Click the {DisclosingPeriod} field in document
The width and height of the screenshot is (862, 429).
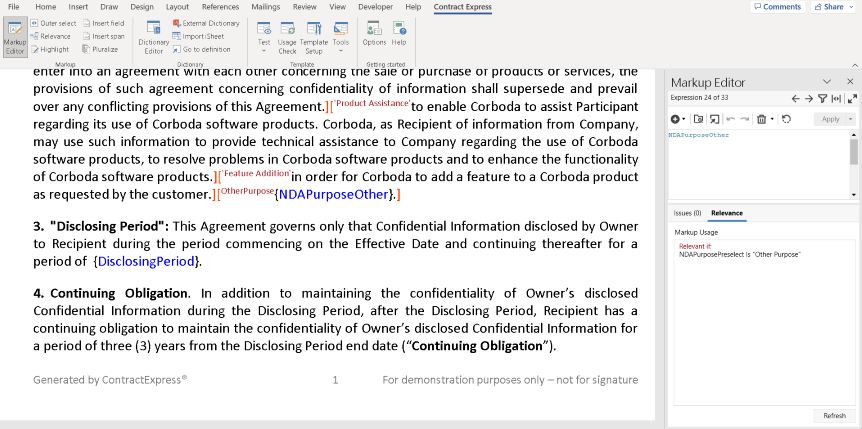pyautogui.click(x=146, y=262)
